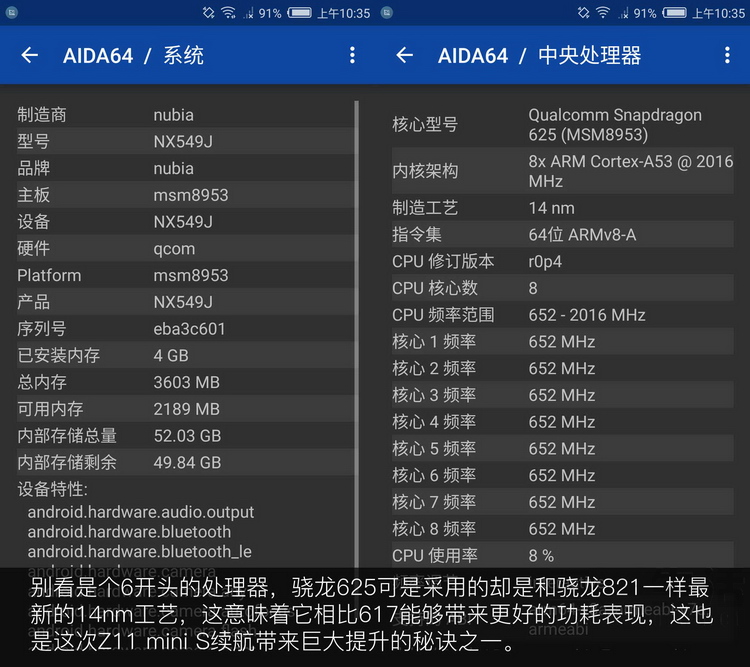Select the 已安装内存 4 GB row
Screen dimensions: 750x667
point(186,356)
